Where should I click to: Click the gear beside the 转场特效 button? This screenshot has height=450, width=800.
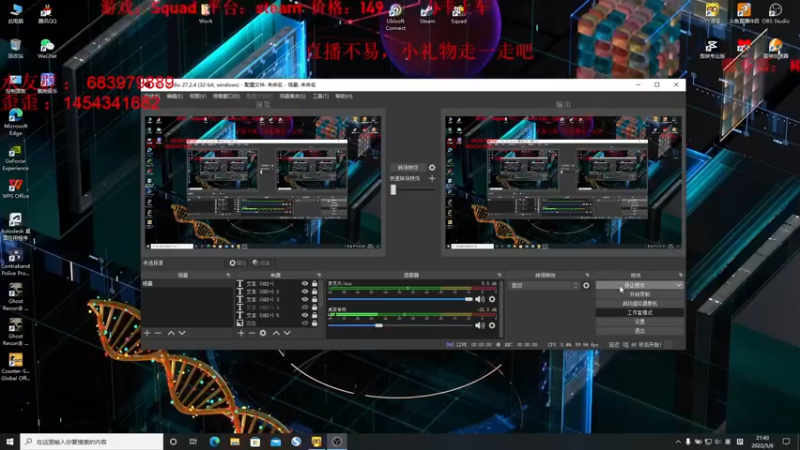(432, 167)
